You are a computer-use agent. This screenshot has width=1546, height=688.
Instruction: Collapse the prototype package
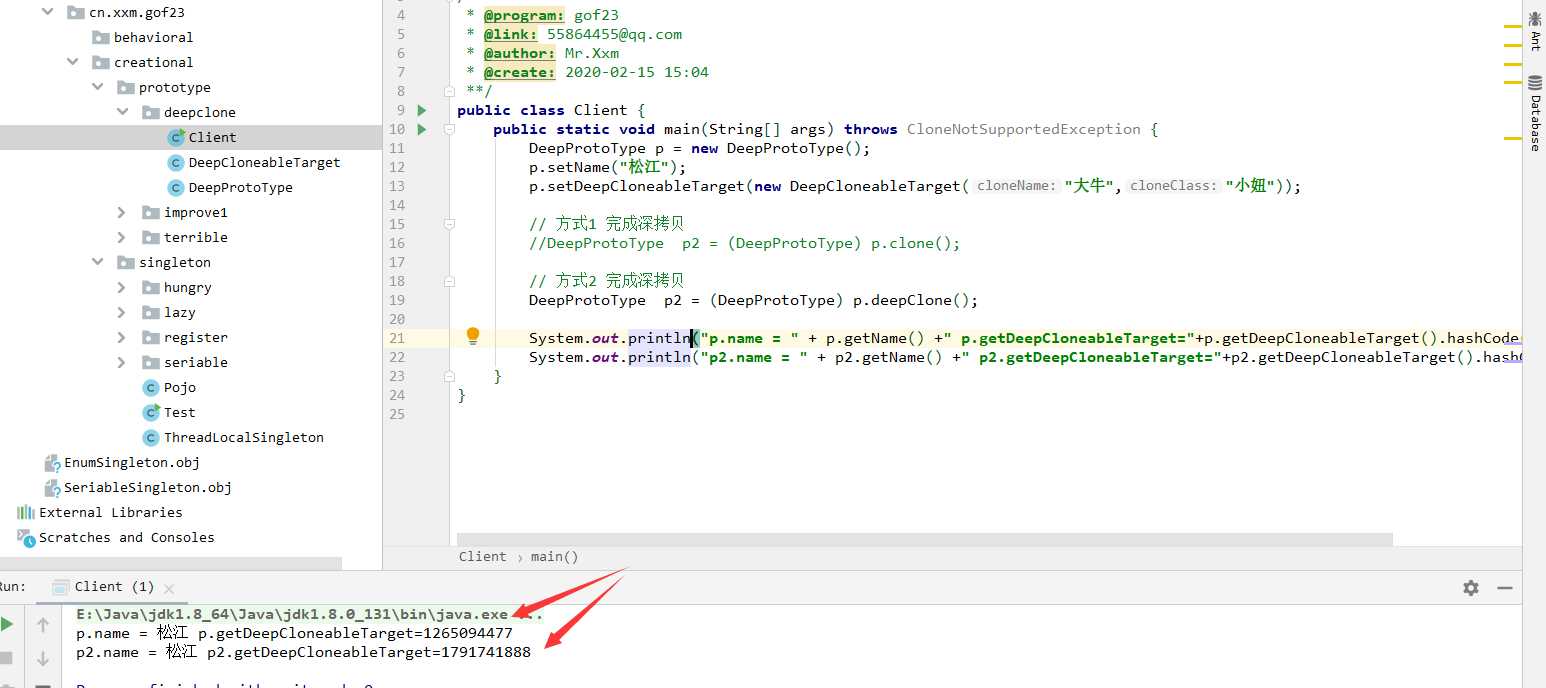[x=97, y=87]
